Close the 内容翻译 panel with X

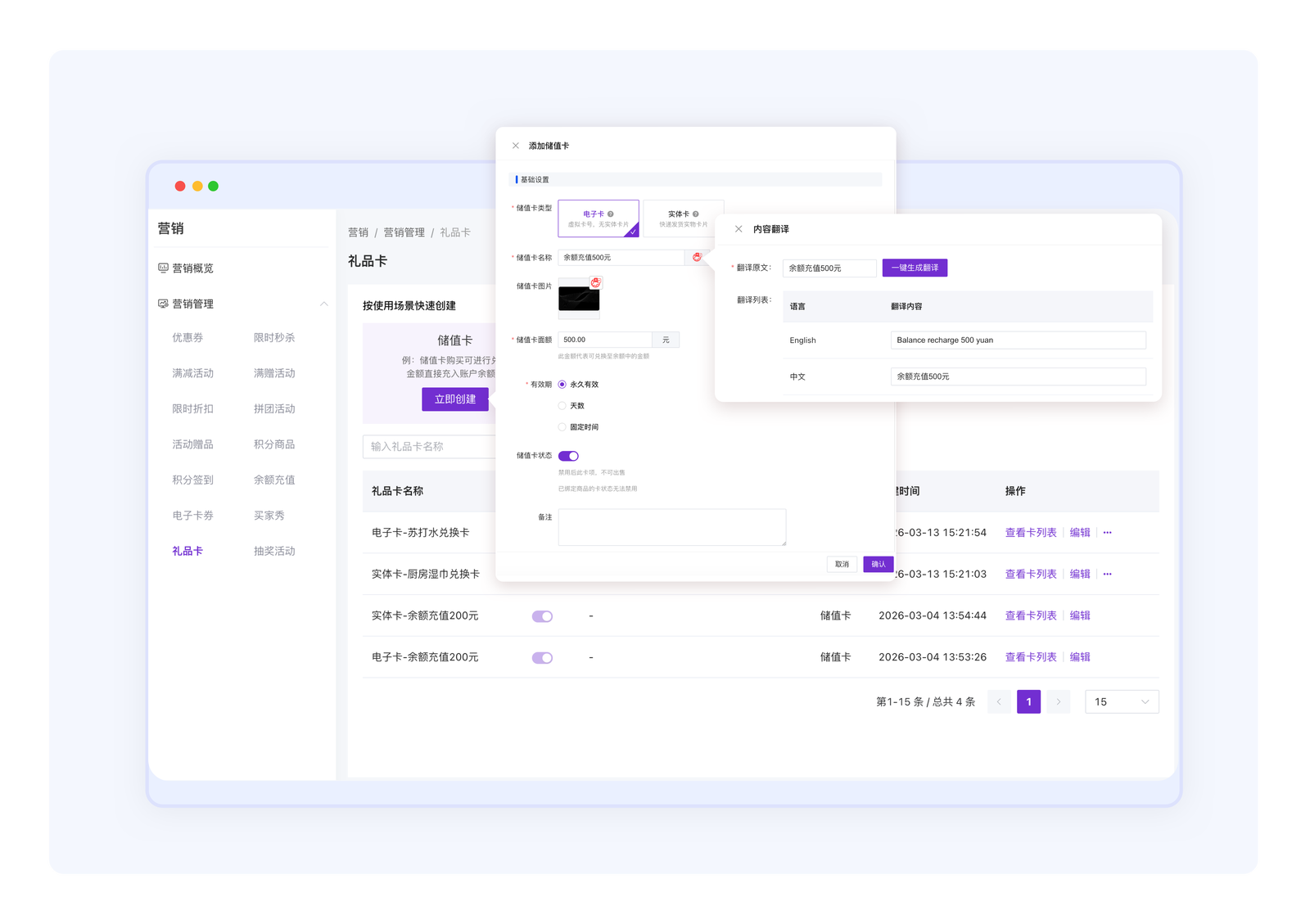739,229
